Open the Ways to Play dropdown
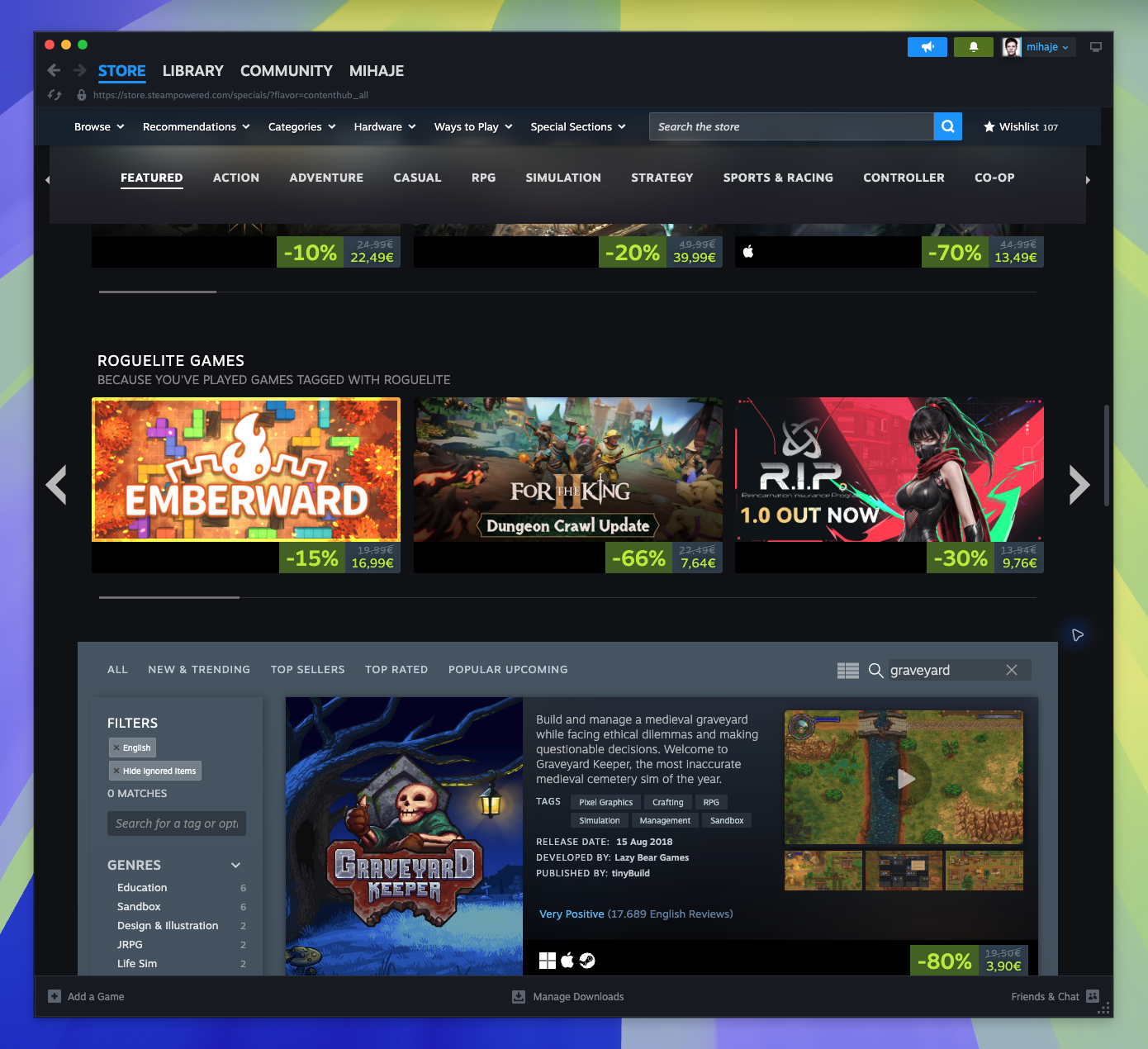Screen dimensions: 1148x1049 tap(474, 126)
